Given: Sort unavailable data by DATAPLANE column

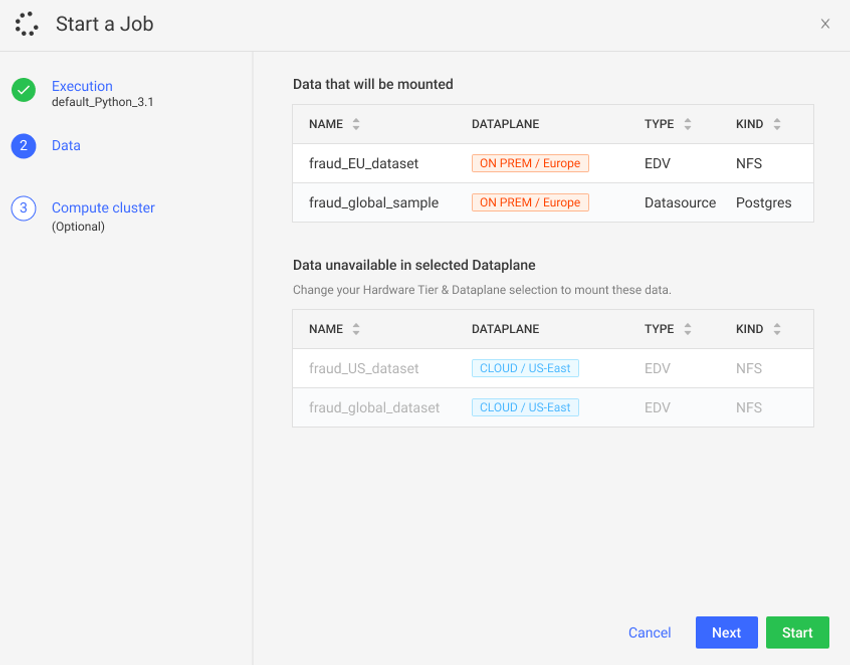Looking at the screenshot, I should (502, 328).
